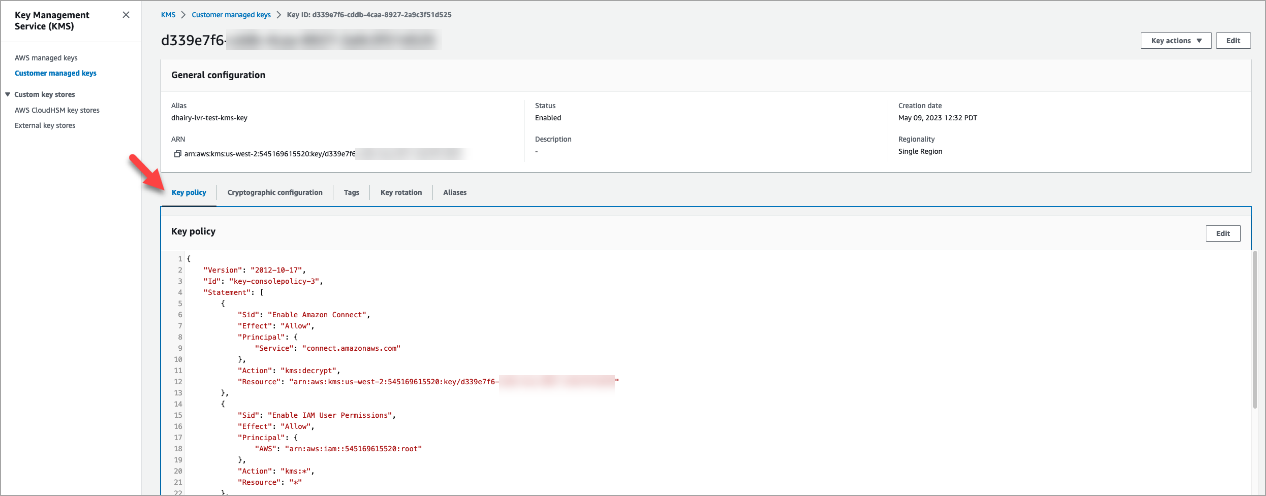This screenshot has width=1266, height=496.
Task: Click the top Edit button beside Key actions
Action: click(1233, 40)
